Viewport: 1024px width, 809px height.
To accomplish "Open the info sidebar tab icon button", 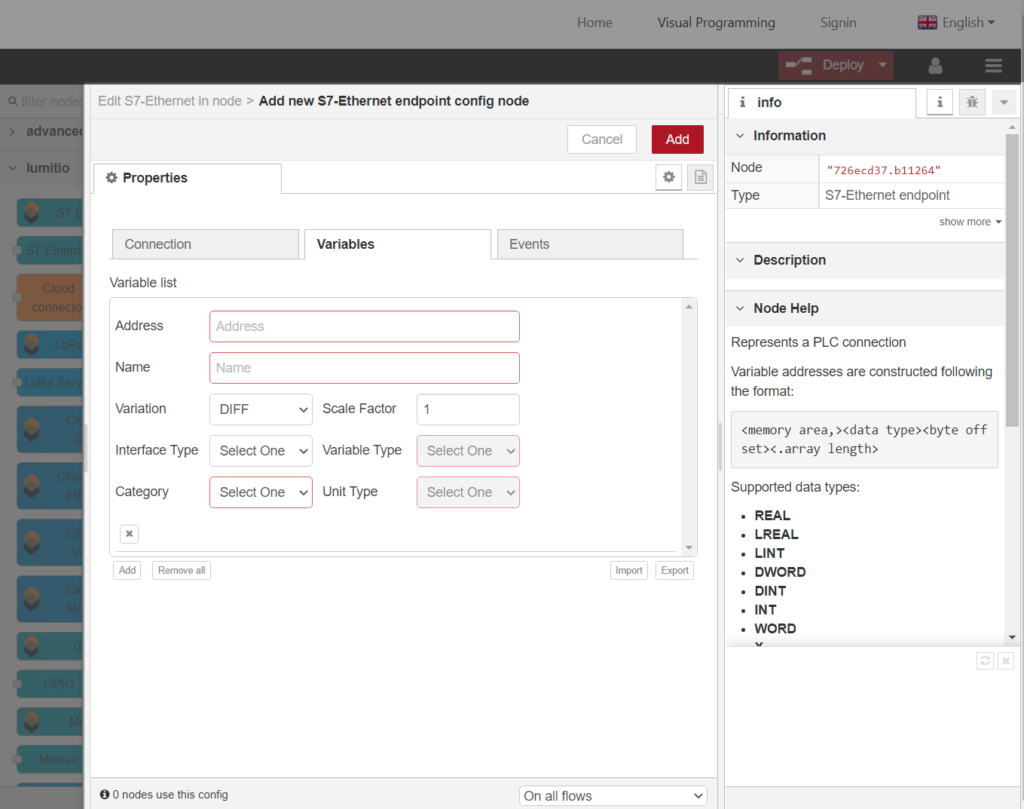I will coord(940,102).
